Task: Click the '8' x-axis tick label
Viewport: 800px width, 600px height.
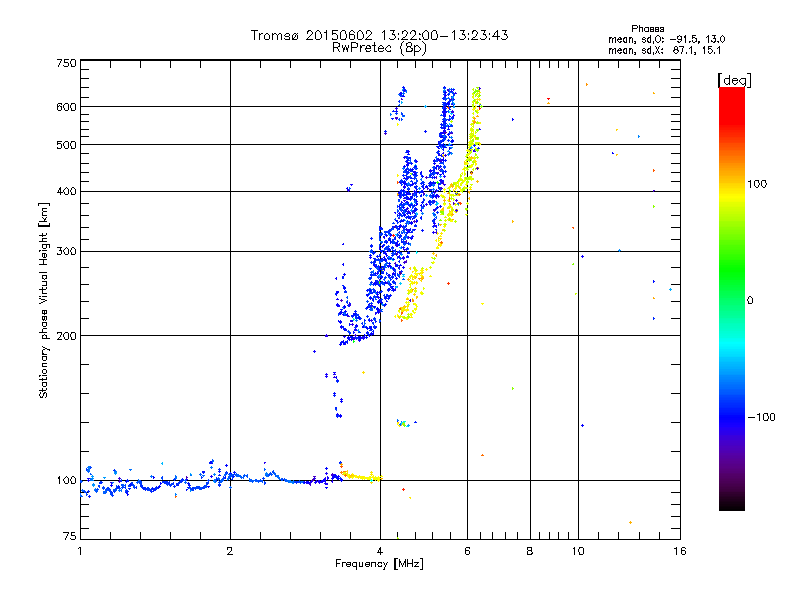Action: pos(530,551)
